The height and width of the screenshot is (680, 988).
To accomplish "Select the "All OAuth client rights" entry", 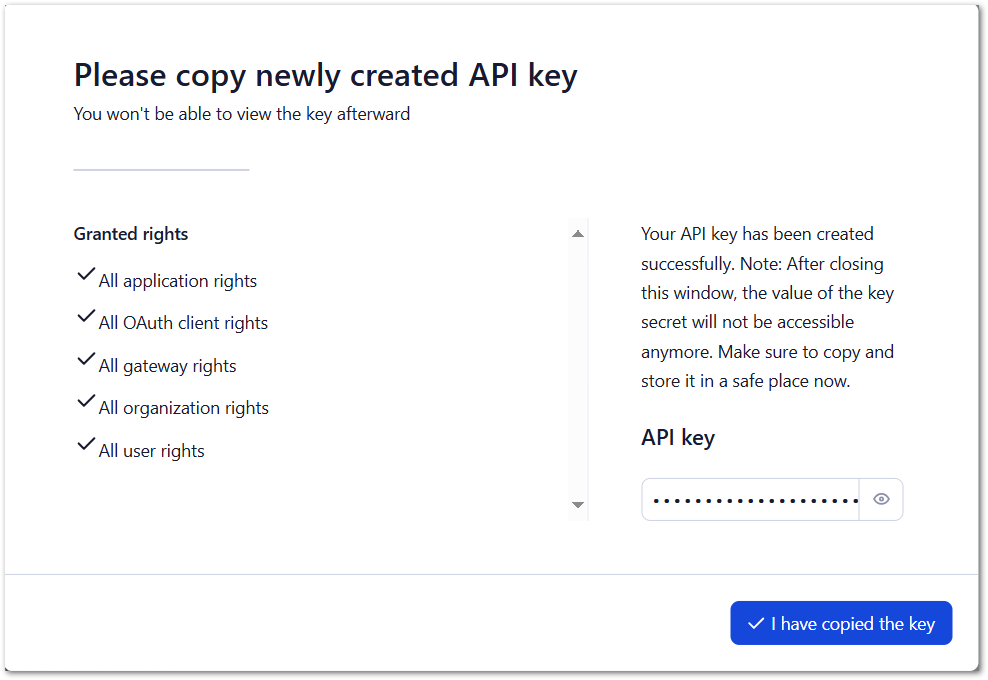I will pos(183,323).
